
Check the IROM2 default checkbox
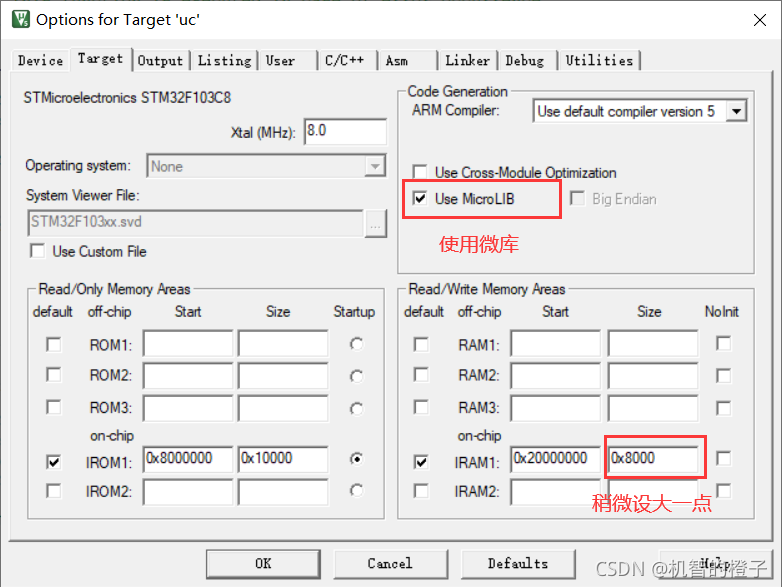pyautogui.click(x=53, y=491)
